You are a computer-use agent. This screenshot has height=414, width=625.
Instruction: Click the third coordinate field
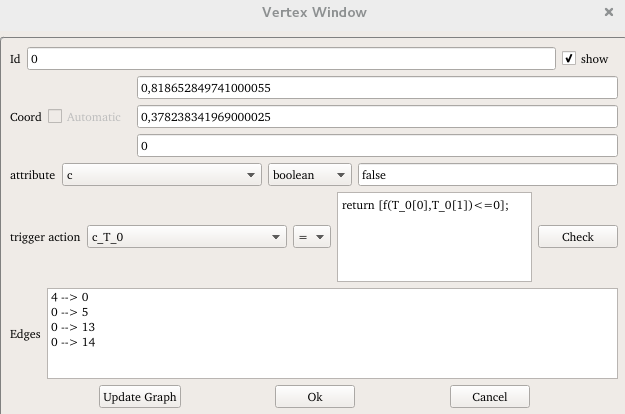376,146
